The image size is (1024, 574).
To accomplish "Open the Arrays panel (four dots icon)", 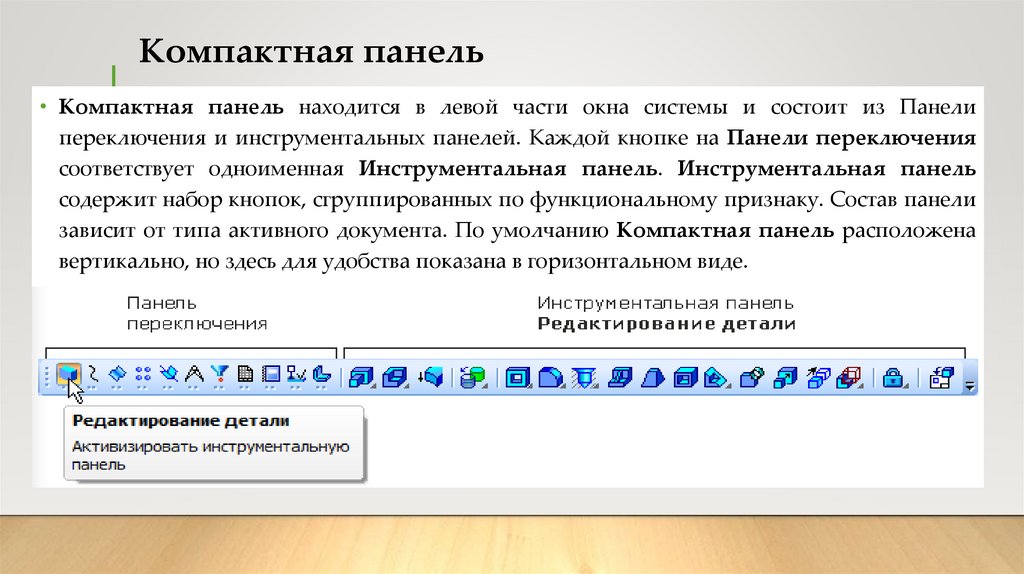I will click(143, 374).
